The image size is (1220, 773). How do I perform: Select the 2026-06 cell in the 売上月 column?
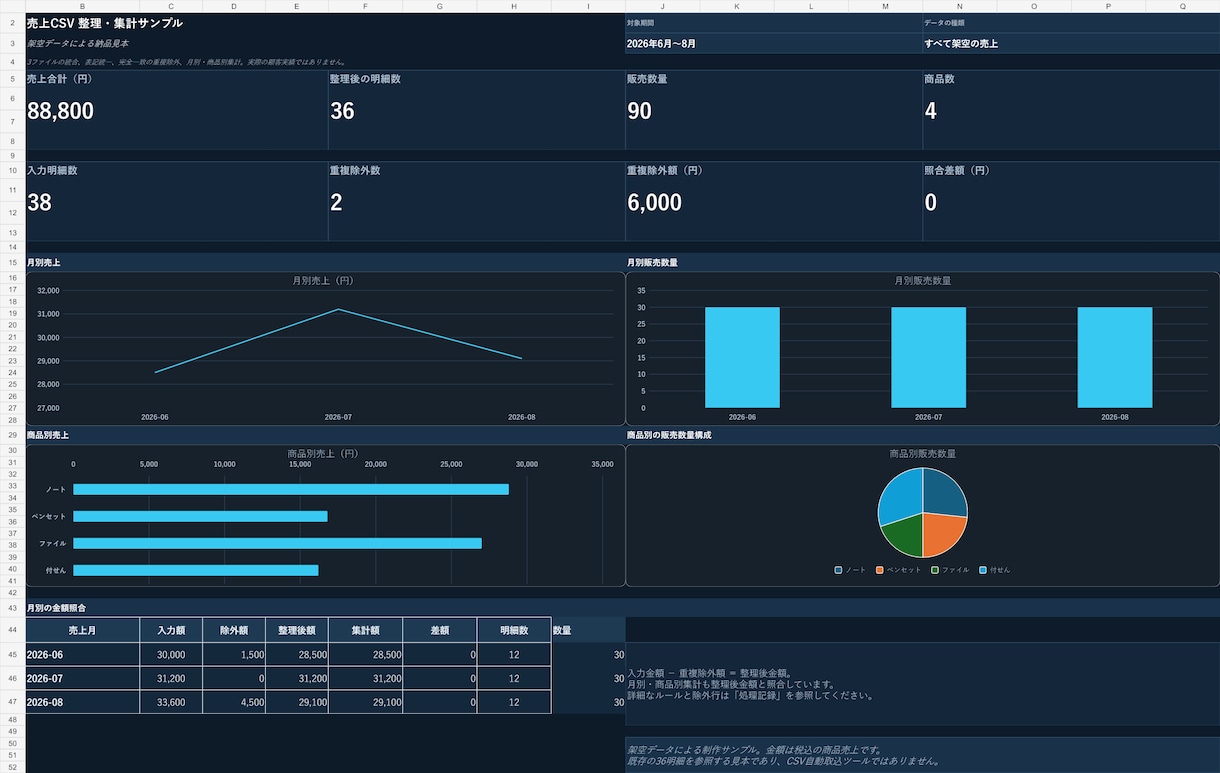tap(83, 654)
